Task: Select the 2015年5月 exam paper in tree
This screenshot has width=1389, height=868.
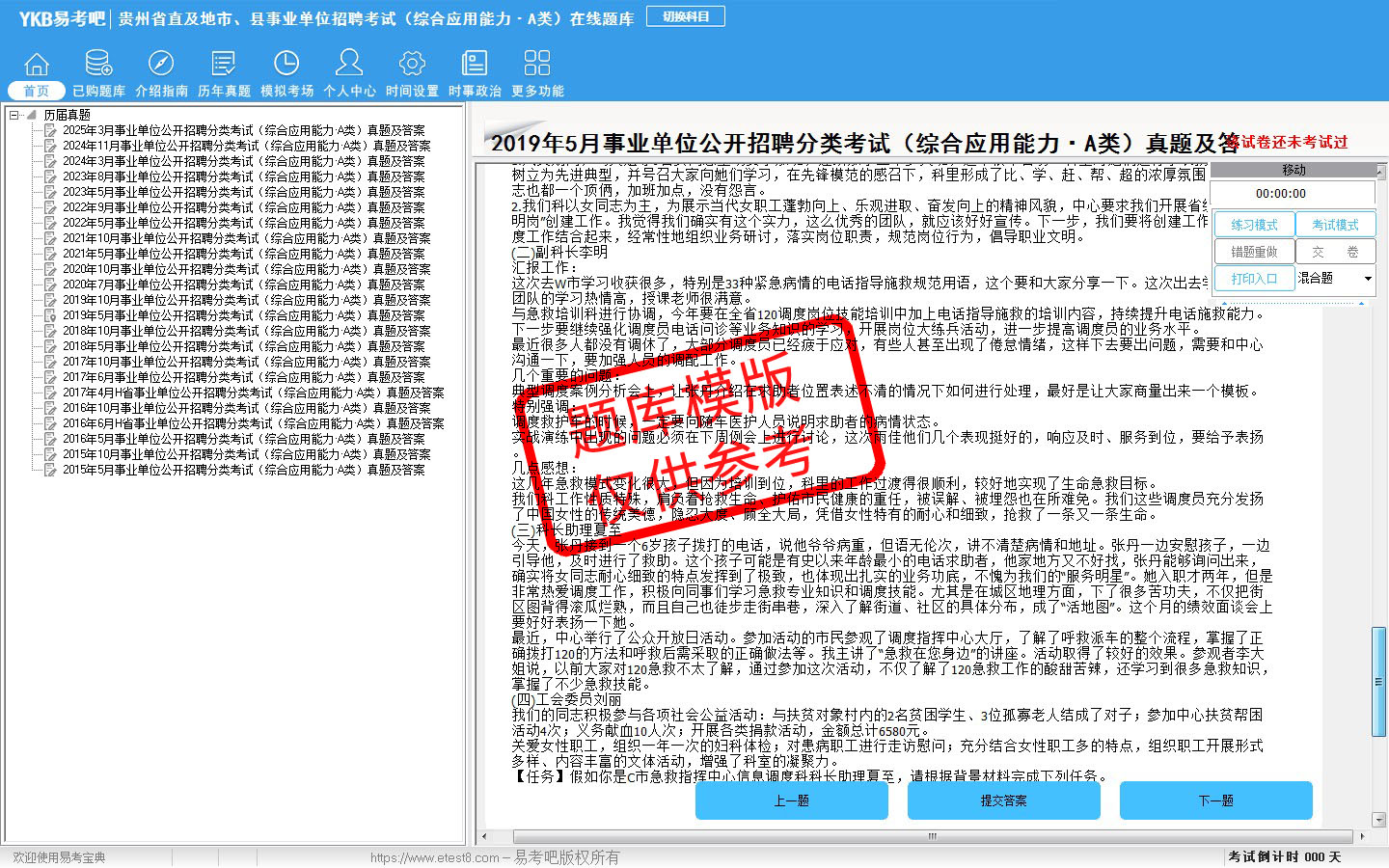Action: click(243, 470)
